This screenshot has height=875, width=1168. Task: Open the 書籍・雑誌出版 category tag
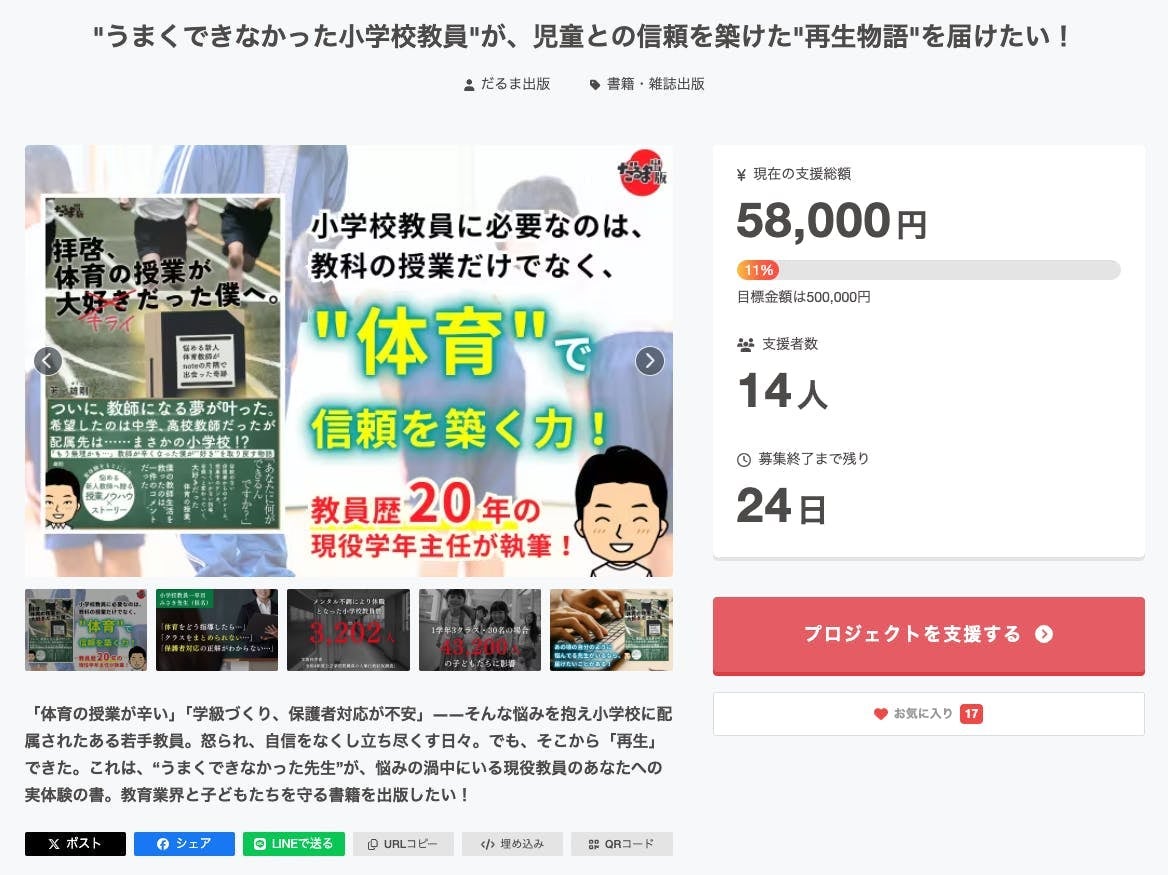click(647, 84)
